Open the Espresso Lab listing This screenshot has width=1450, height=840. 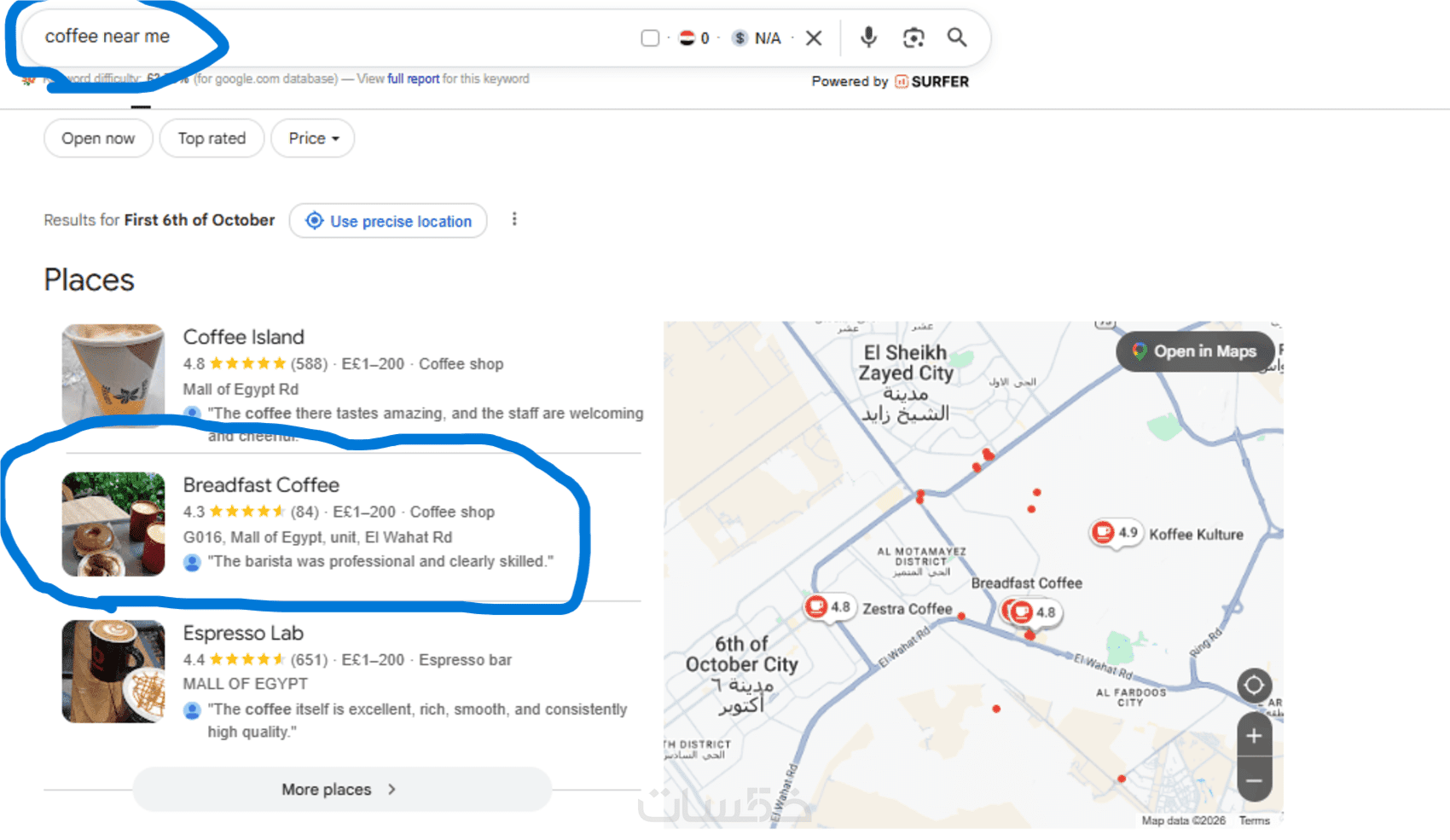click(243, 633)
